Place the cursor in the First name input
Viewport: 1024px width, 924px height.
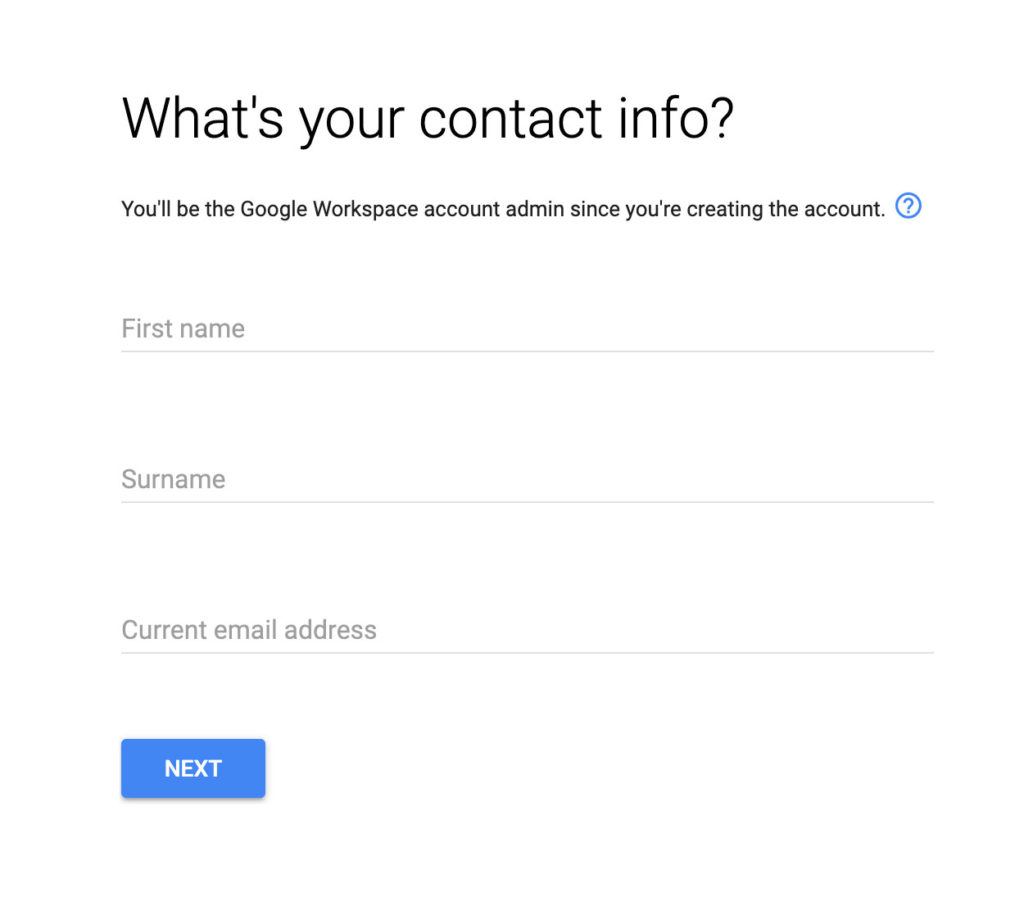coord(527,328)
